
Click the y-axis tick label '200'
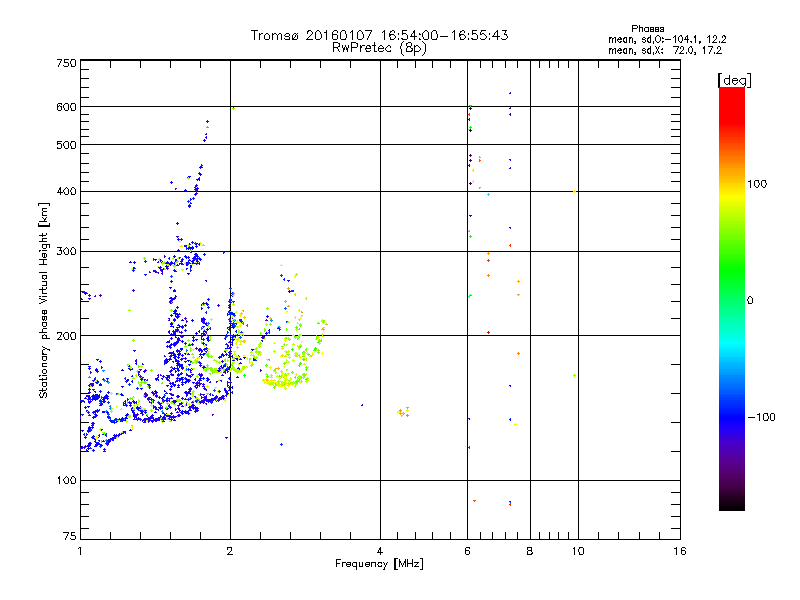[66, 336]
